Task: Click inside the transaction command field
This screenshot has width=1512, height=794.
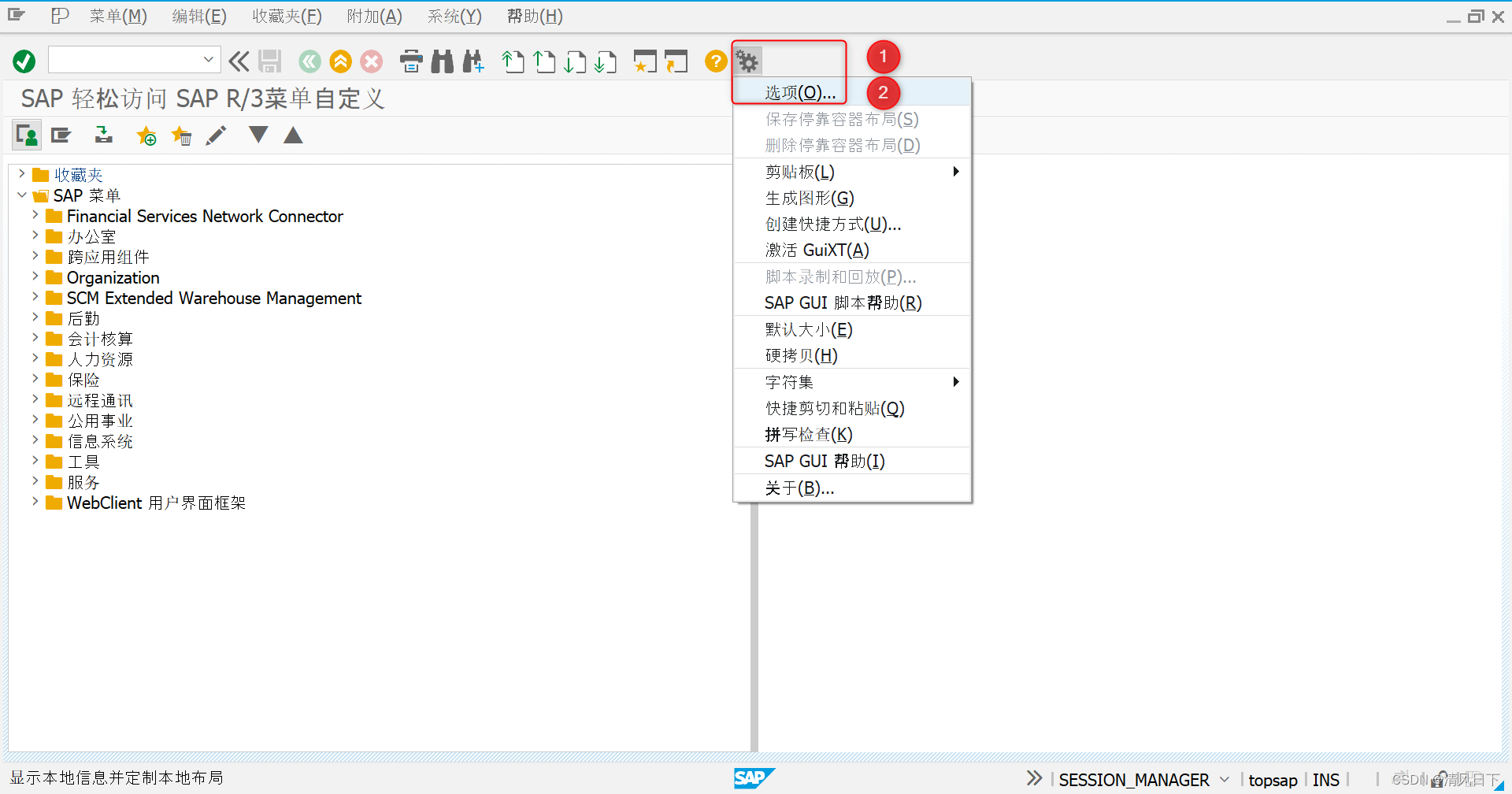Action: [x=118, y=59]
